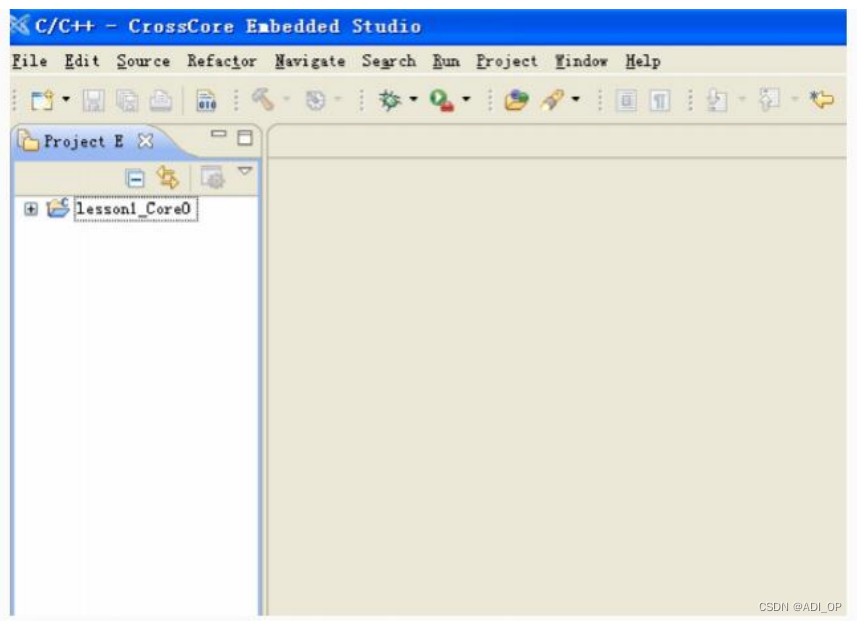857x622 pixels.
Task: Toggle block selection mode icon
Action: coord(626,101)
